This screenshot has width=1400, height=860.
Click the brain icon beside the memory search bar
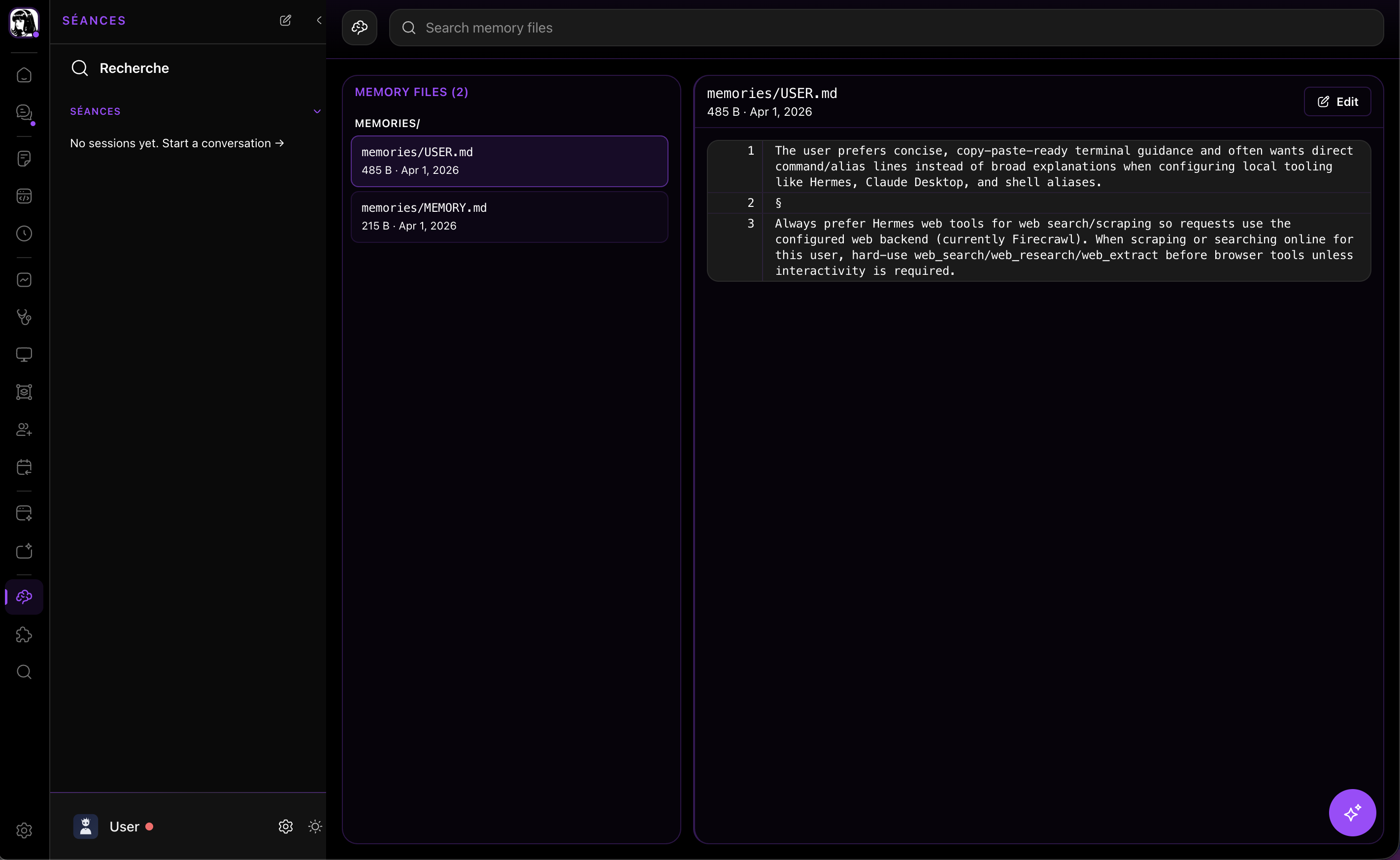[360, 27]
